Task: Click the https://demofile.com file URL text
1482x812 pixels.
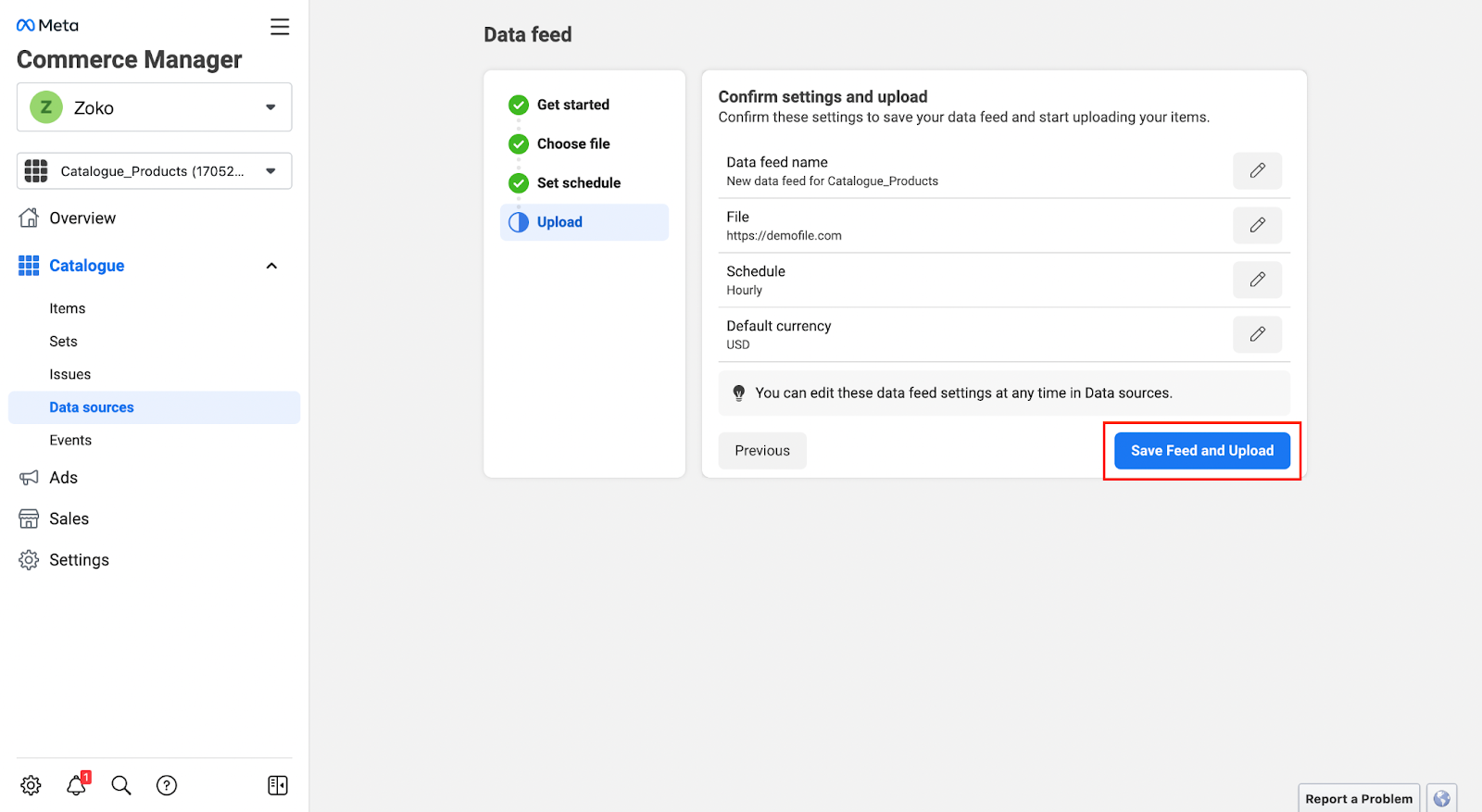Action: coord(784,235)
